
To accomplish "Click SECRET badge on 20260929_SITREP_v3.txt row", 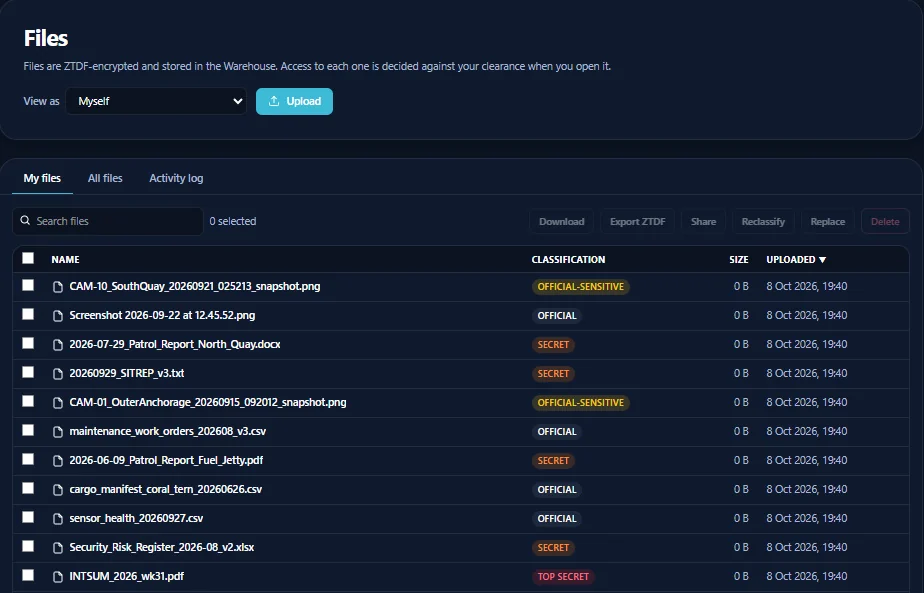I will (x=553, y=374).
